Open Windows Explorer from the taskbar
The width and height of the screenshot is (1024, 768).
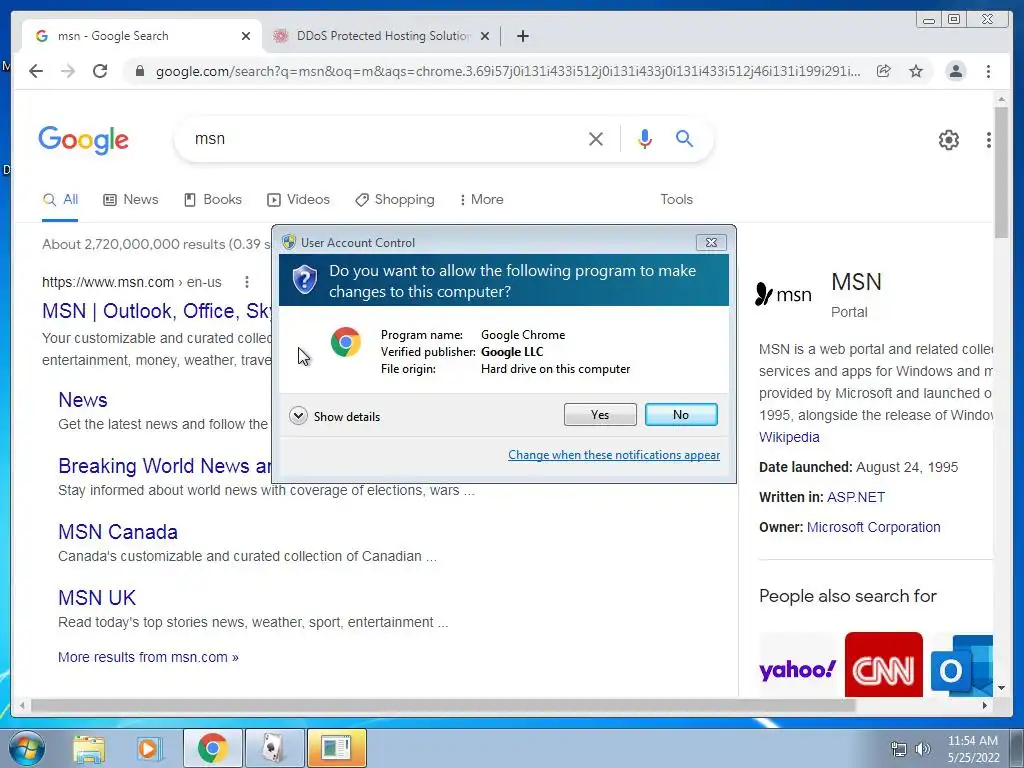[89, 749]
